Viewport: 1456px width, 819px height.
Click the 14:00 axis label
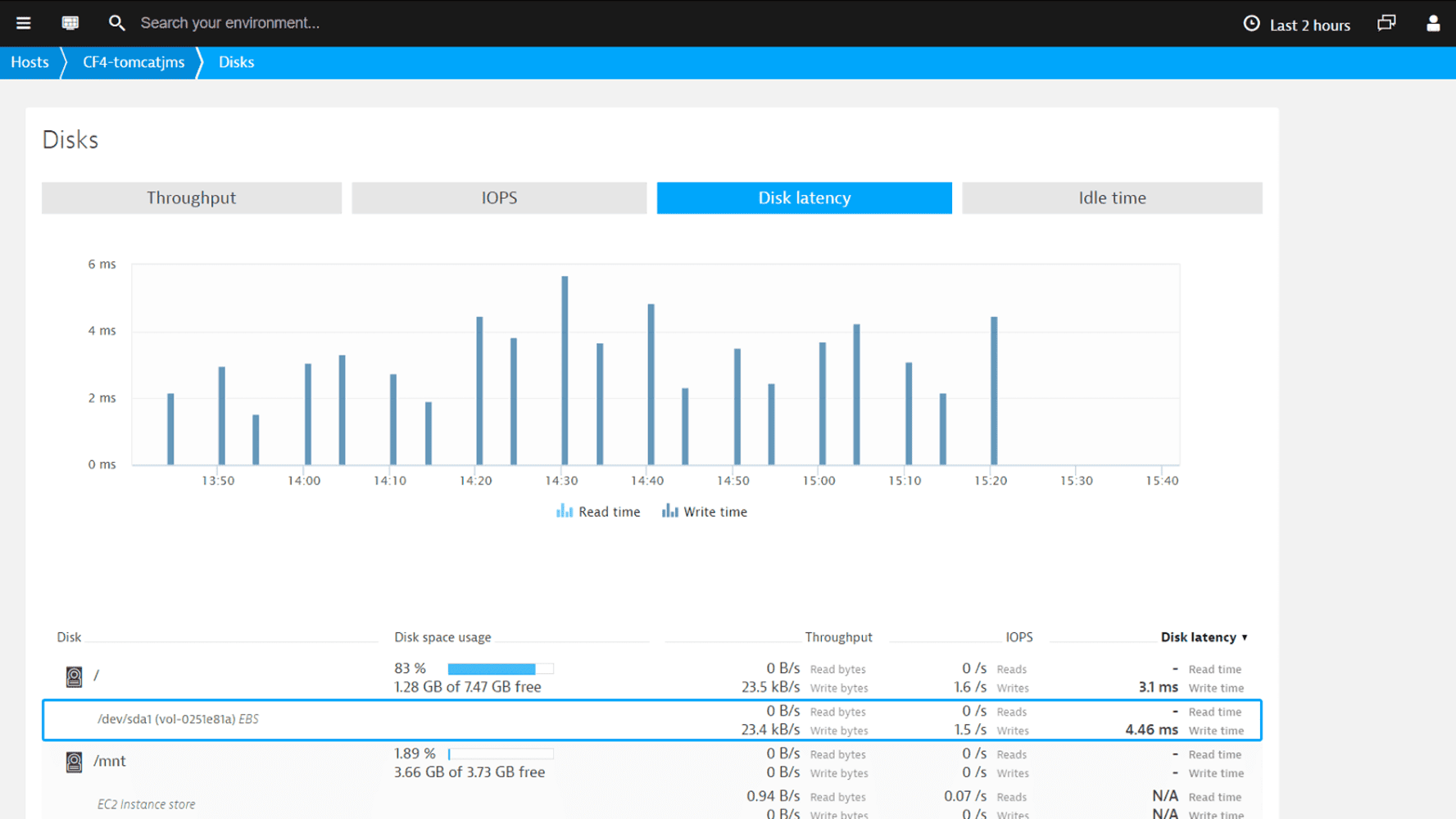tap(304, 481)
